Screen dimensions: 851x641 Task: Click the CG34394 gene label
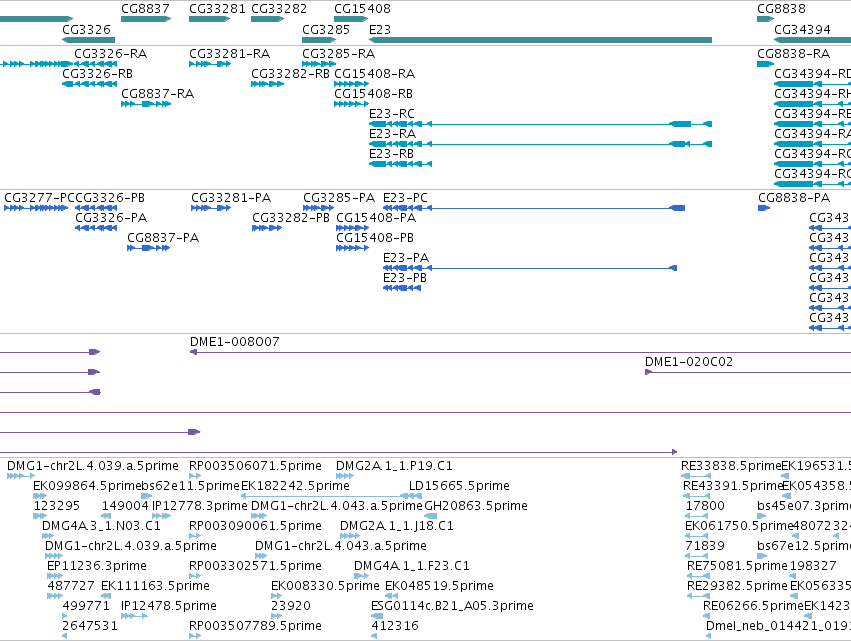802,29
